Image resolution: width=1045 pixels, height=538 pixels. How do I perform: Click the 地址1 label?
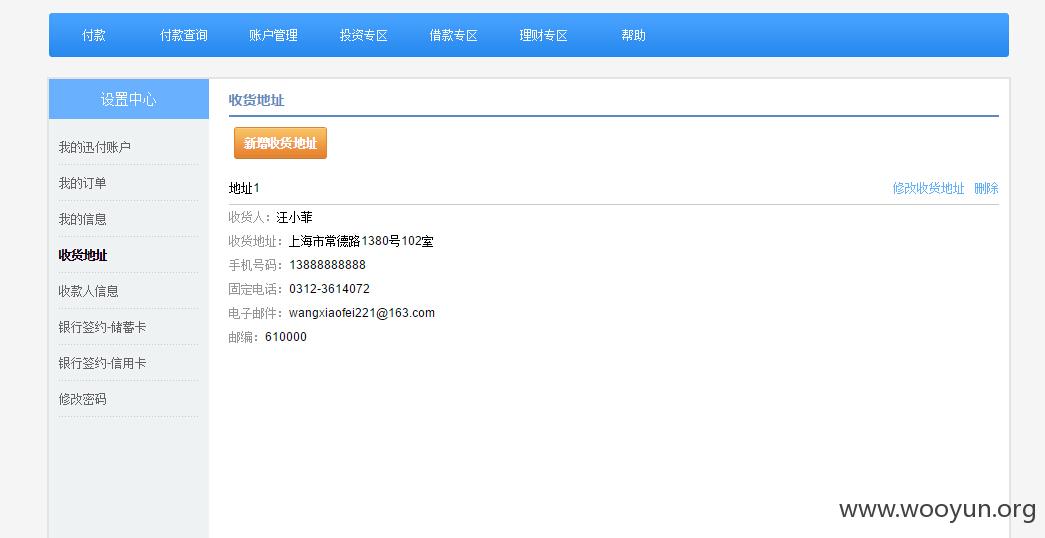(x=244, y=188)
